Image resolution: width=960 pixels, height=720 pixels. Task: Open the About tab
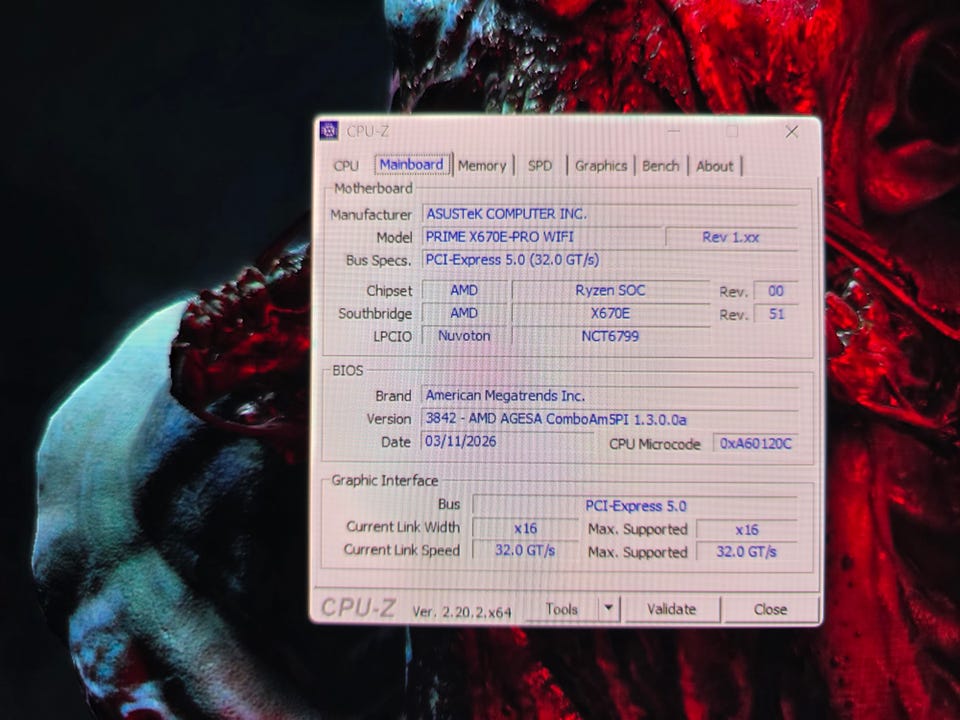point(714,166)
